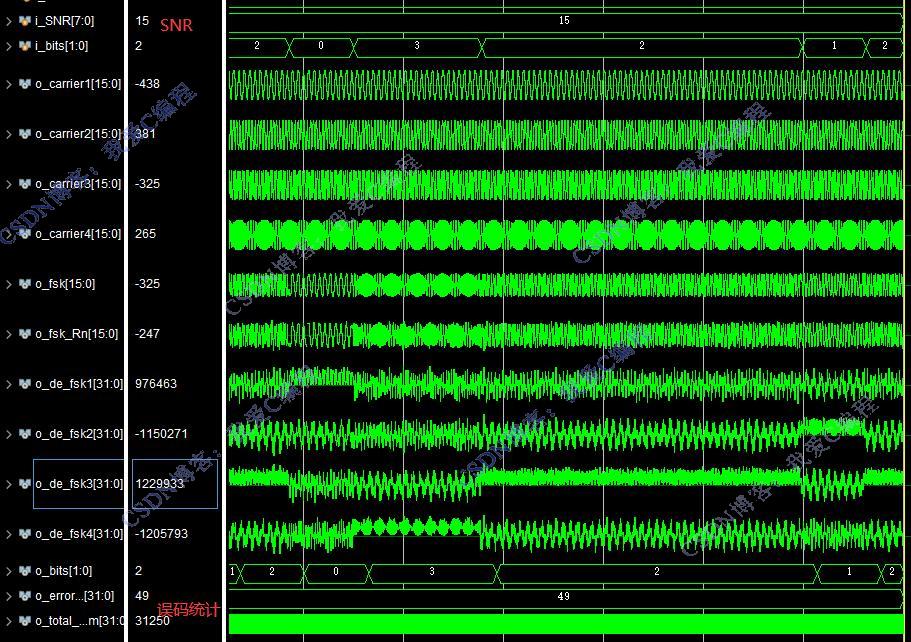Click the value -438 of o_carrier1
This screenshot has width=911, height=642.
click(147, 84)
